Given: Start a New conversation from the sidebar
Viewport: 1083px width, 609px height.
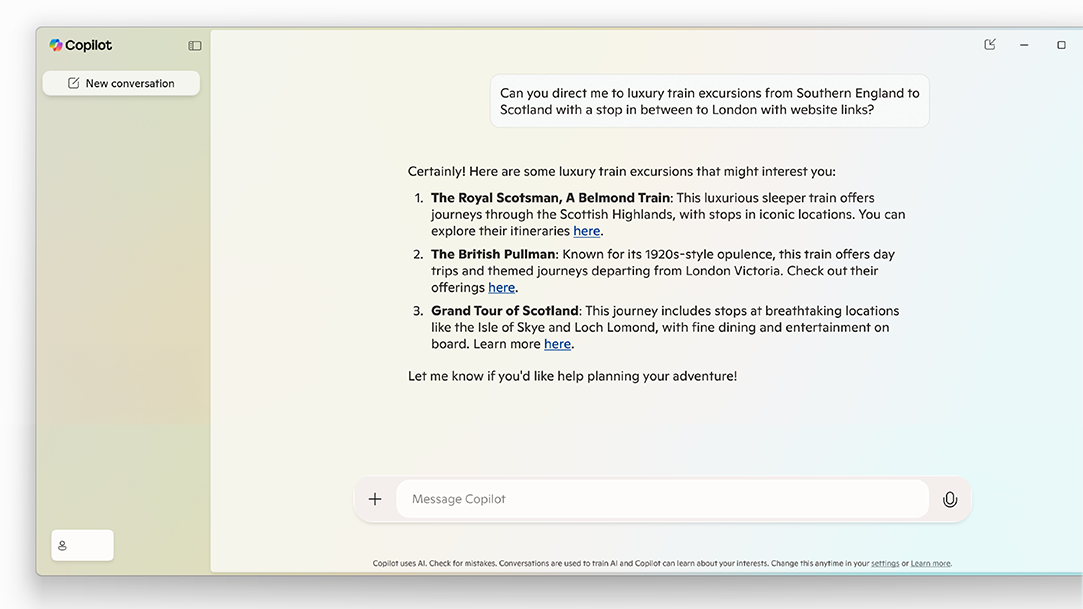Looking at the screenshot, I should tap(121, 83).
